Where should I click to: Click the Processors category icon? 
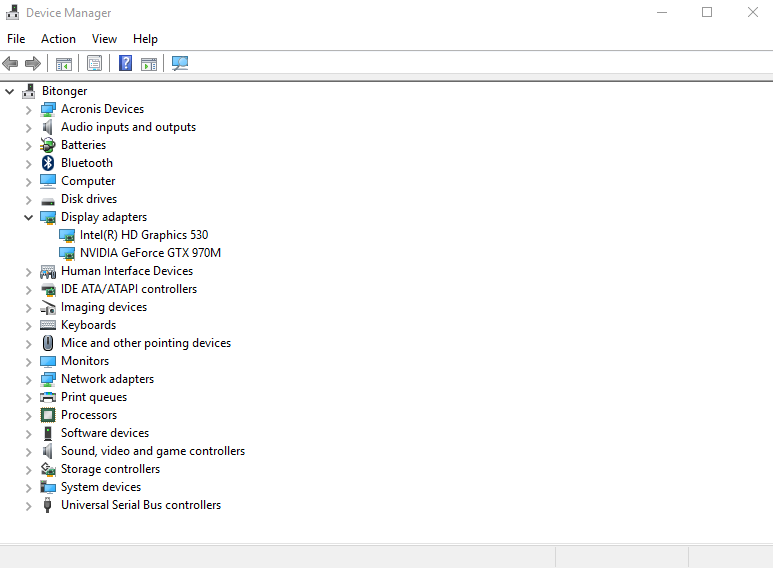point(47,415)
